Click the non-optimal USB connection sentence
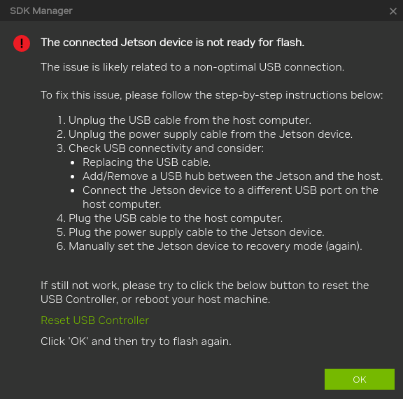This screenshot has width=403, height=399. point(192,67)
